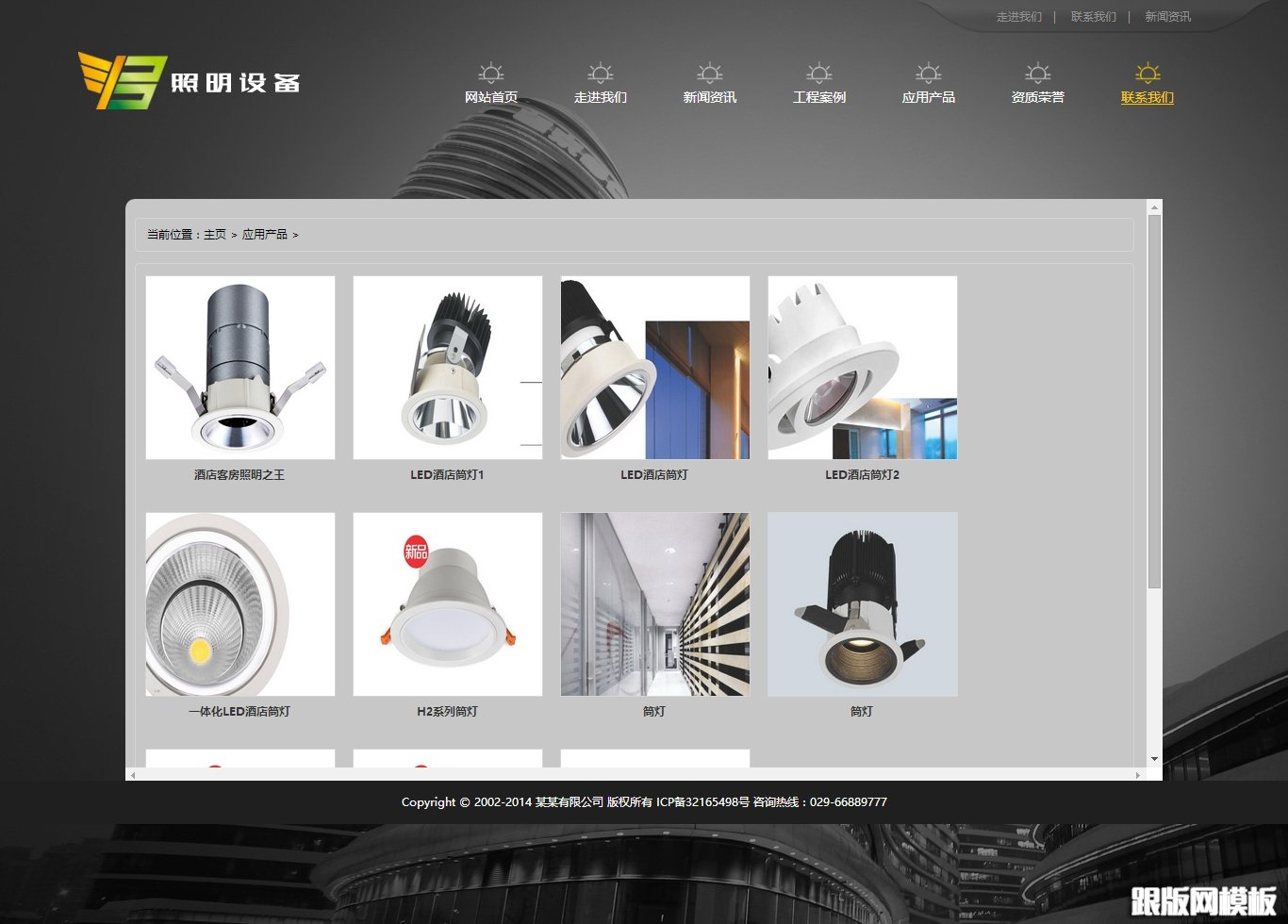
Task: Click the 照明设备 site logo
Action: click(x=190, y=81)
